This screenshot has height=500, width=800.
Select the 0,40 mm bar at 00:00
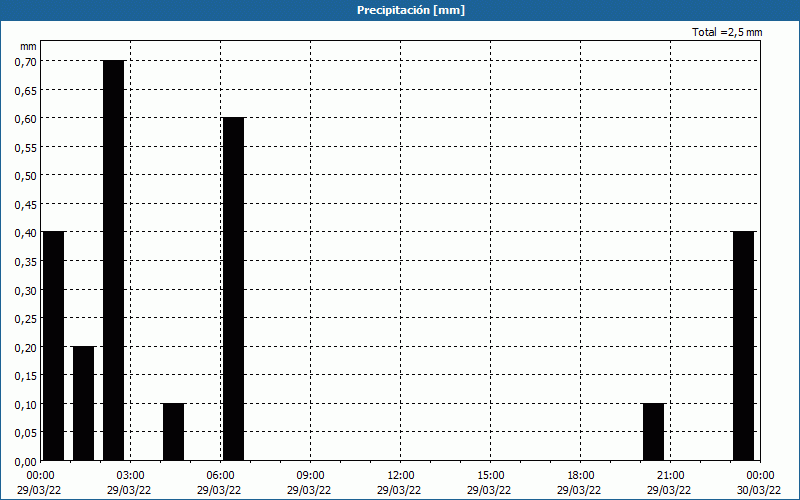(54, 346)
